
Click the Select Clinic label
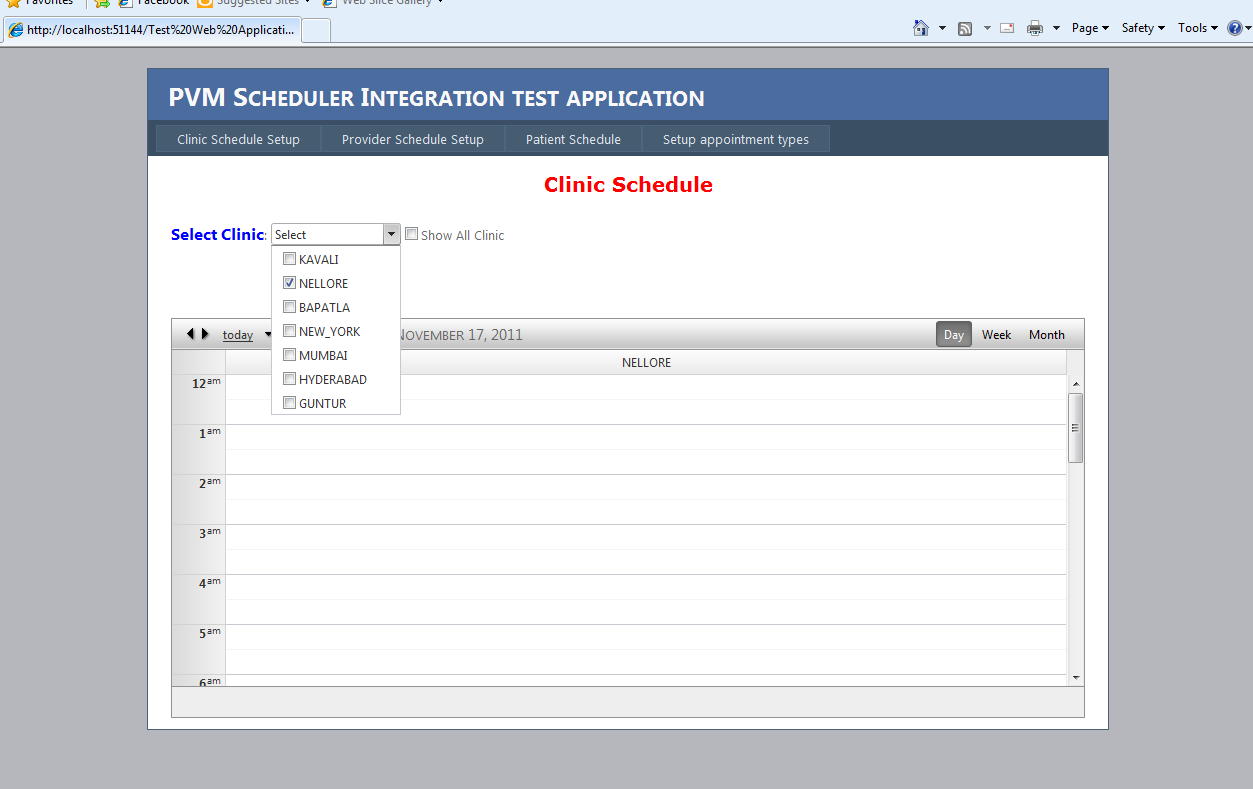coord(219,234)
